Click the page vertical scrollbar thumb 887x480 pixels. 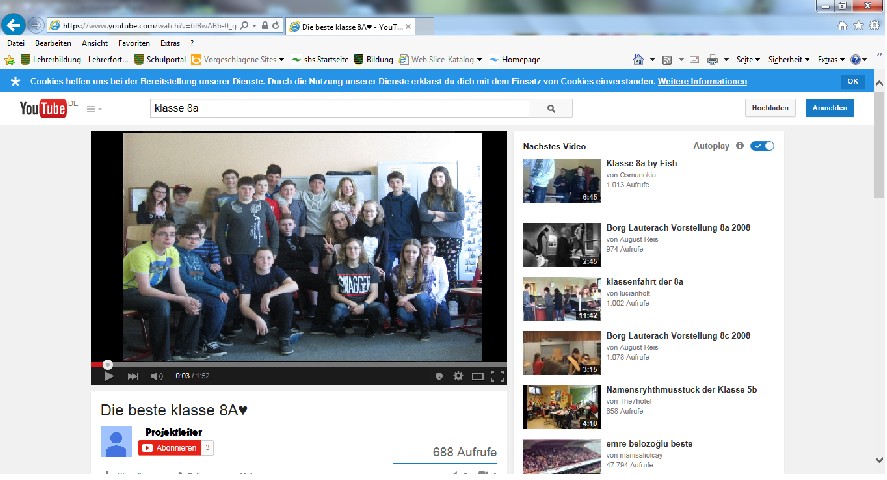[x=879, y=144]
